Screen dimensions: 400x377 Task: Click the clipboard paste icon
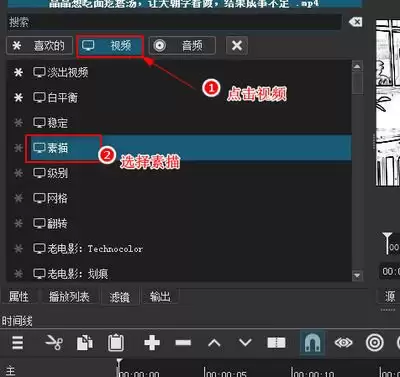[x=116, y=342]
